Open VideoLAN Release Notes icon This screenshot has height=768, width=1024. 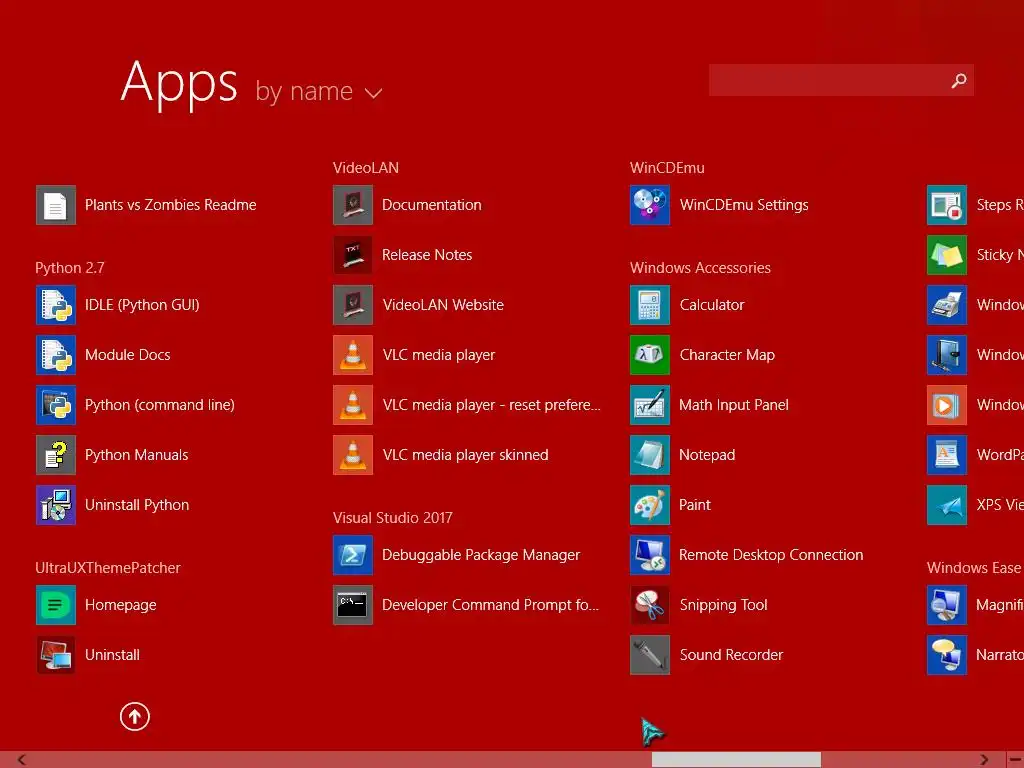tap(353, 255)
